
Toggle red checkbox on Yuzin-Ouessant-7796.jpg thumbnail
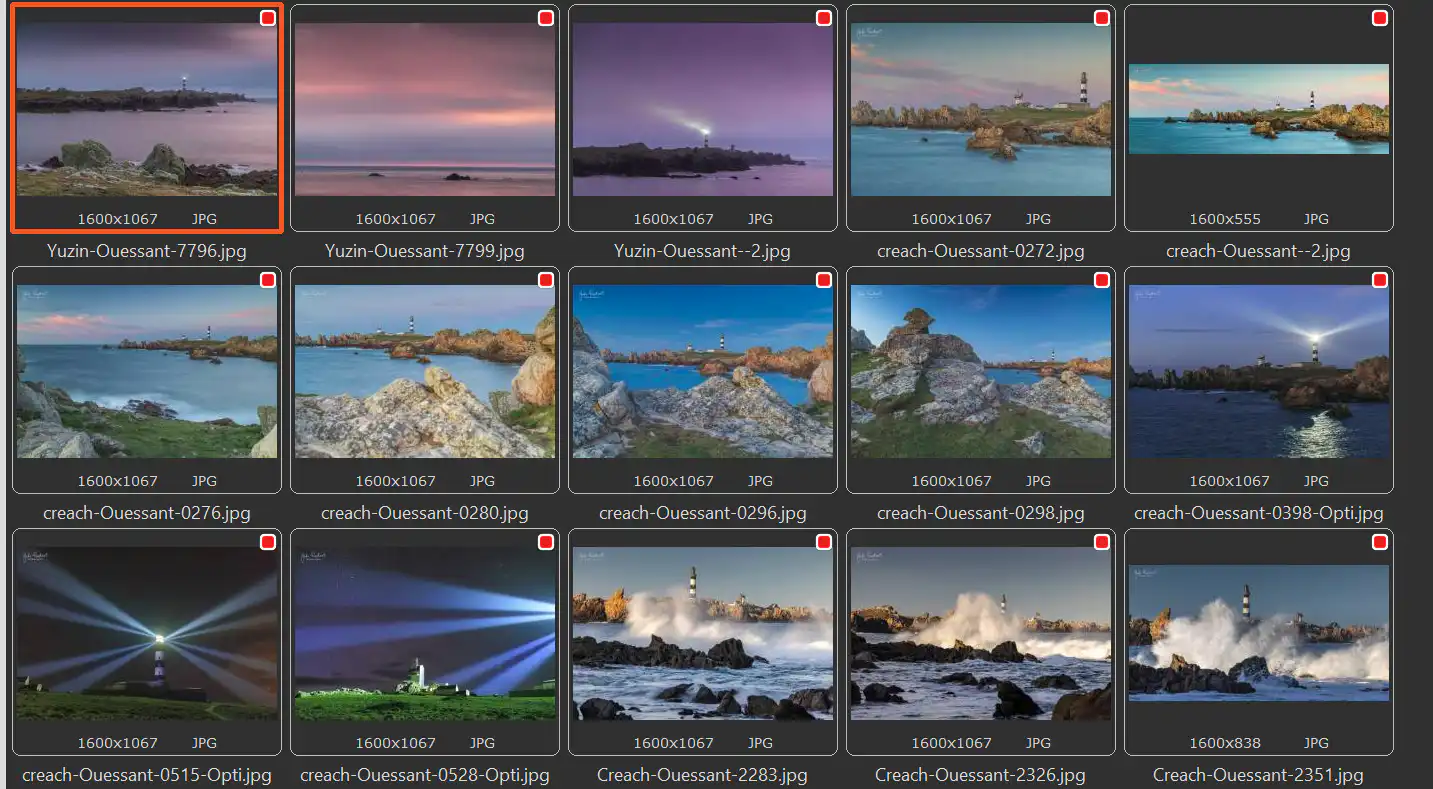click(267, 19)
